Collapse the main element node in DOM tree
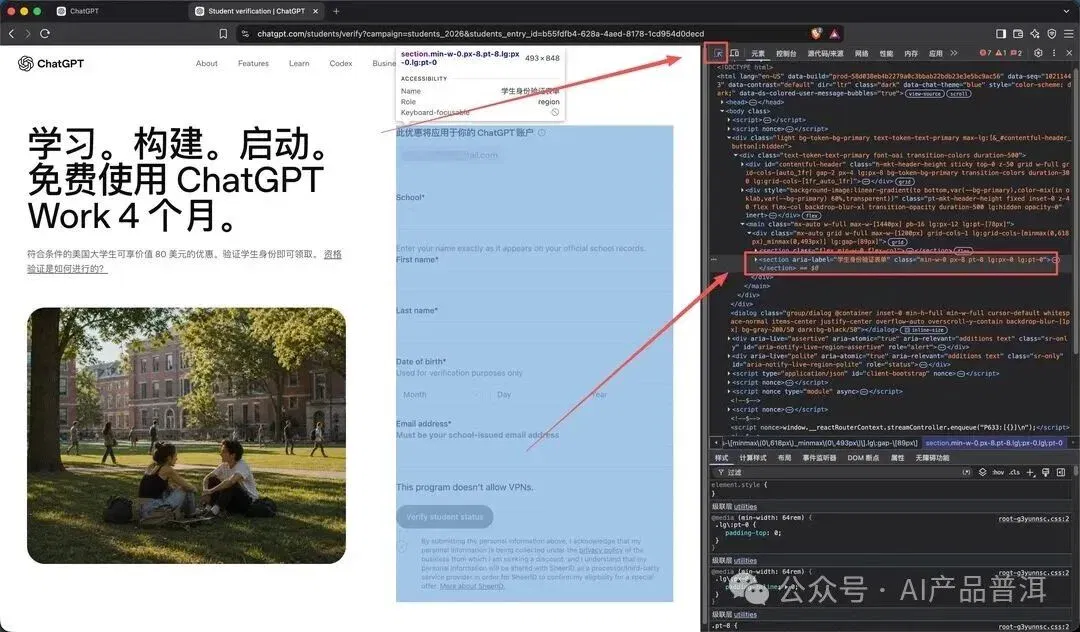 click(x=742, y=224)
